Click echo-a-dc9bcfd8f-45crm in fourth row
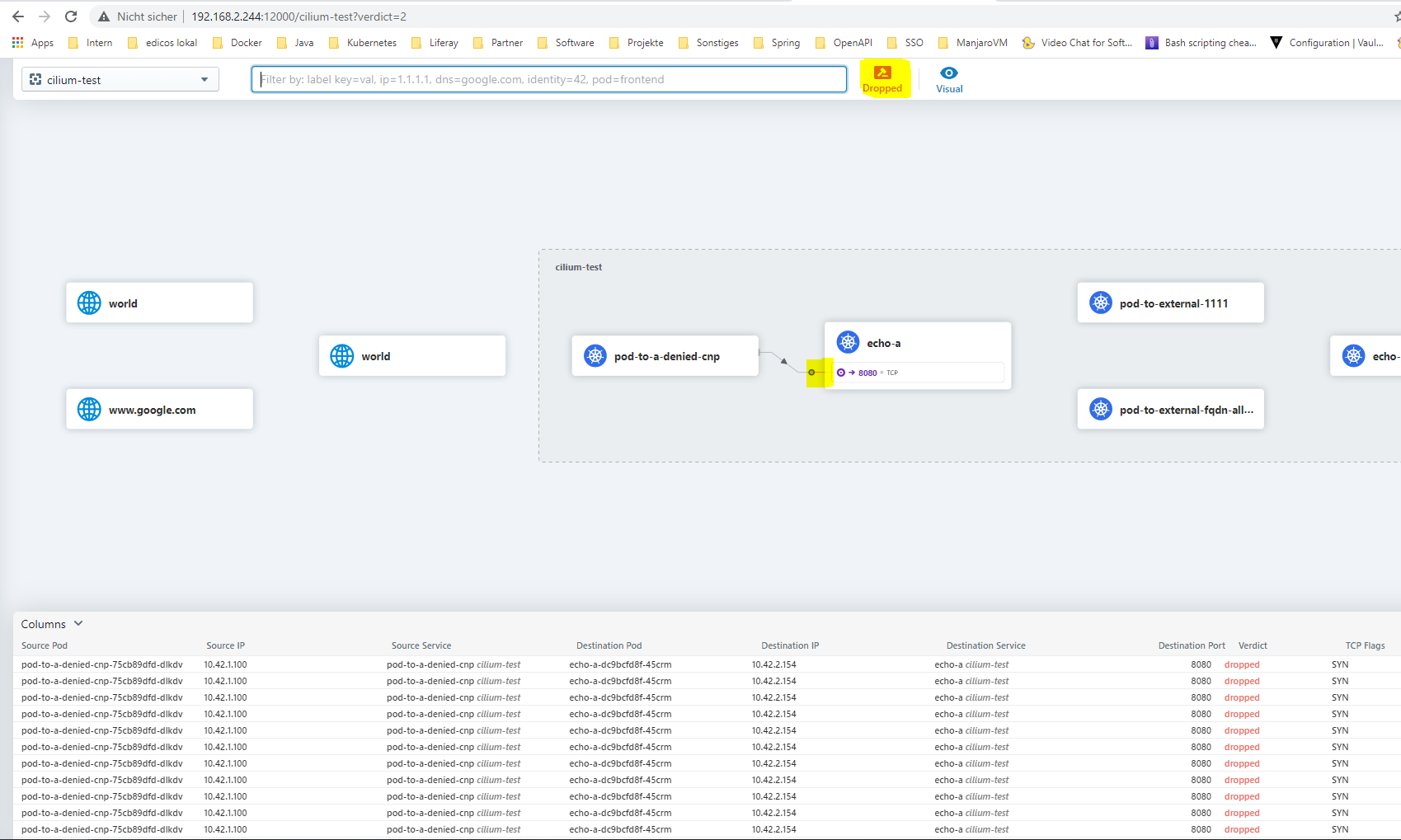Viewport: 1401px width, 840px height. [620, 714]
